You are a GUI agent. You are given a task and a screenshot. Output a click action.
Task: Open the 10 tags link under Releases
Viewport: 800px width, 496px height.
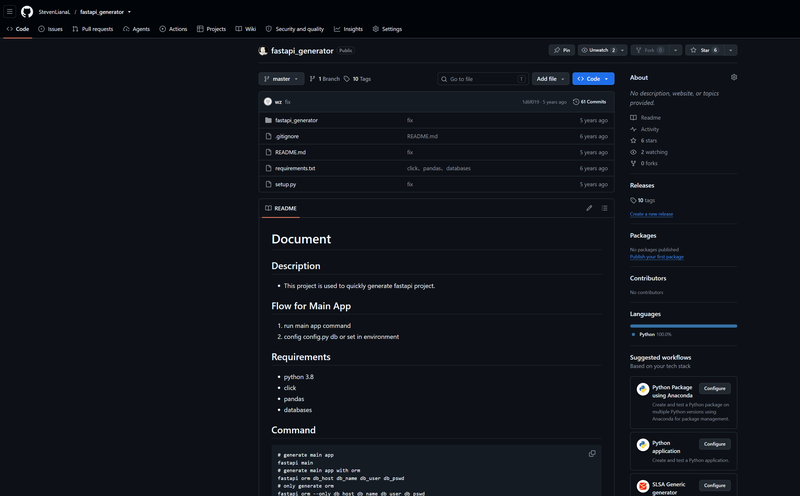(642, 201)
